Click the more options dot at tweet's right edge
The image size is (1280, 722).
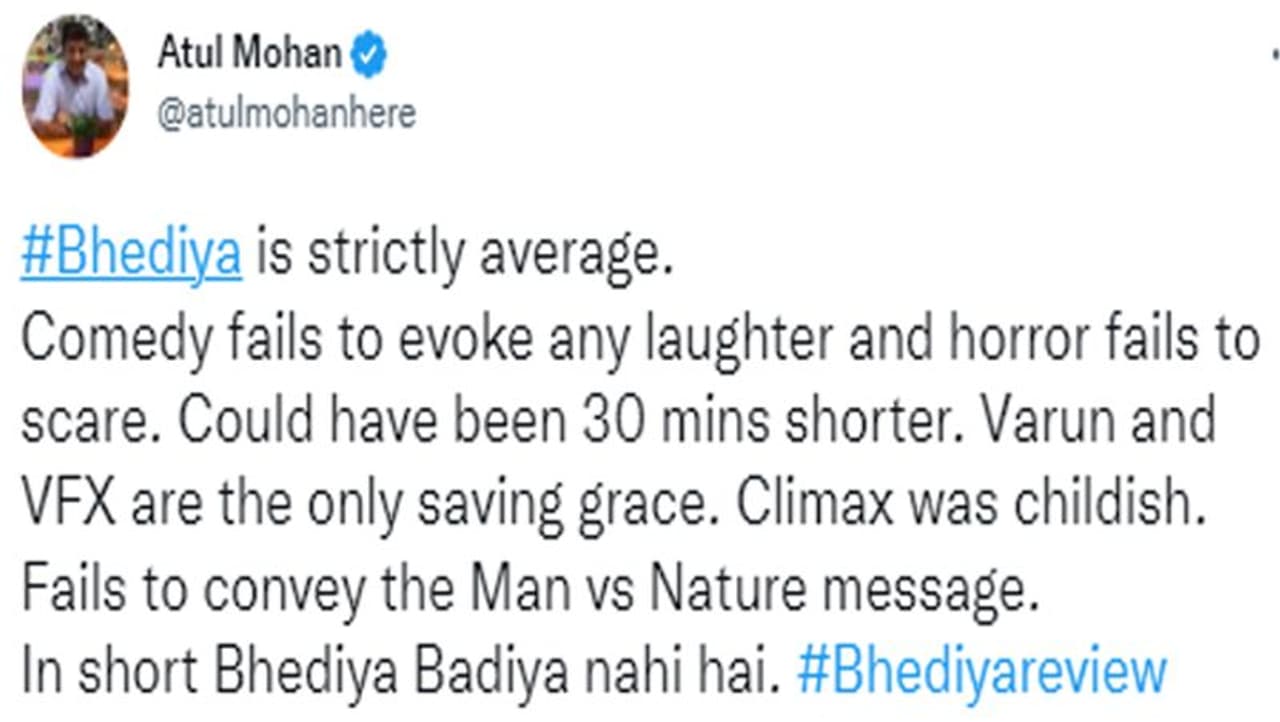(1275, 59)
